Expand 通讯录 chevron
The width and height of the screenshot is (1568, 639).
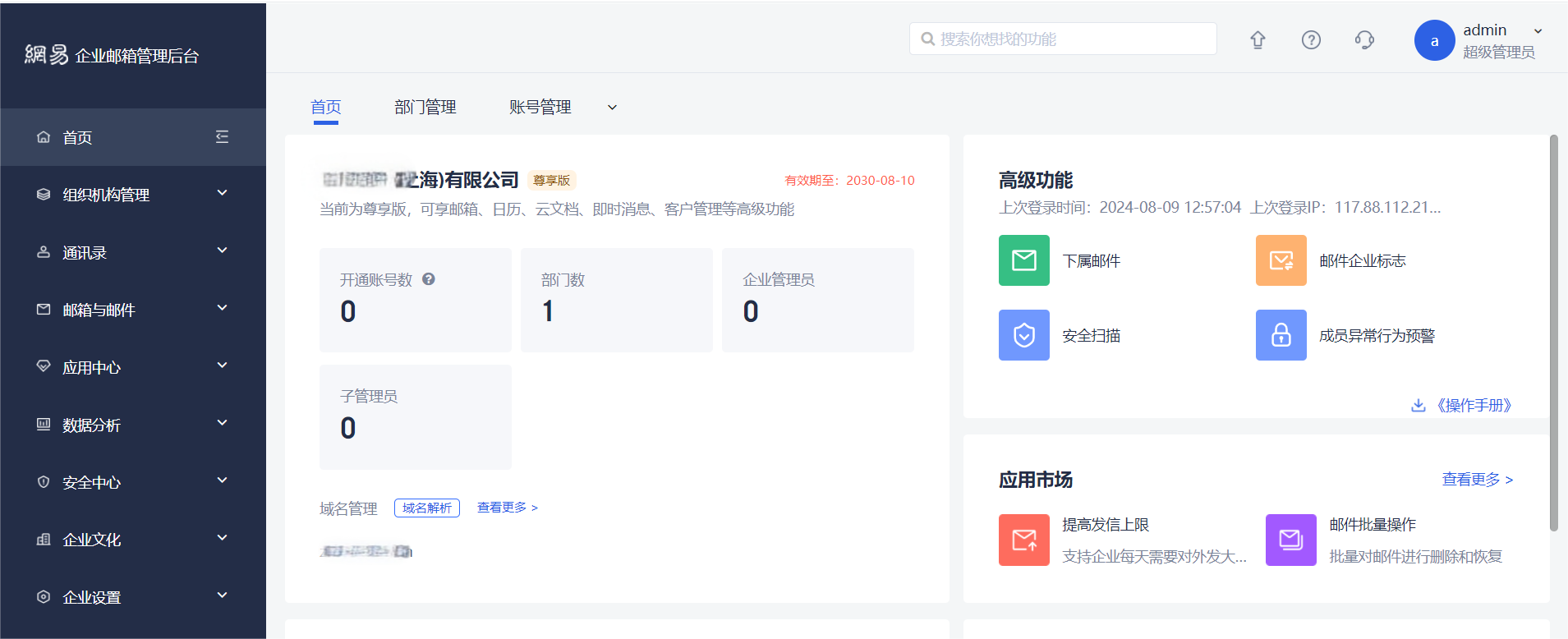click(222, 251)
